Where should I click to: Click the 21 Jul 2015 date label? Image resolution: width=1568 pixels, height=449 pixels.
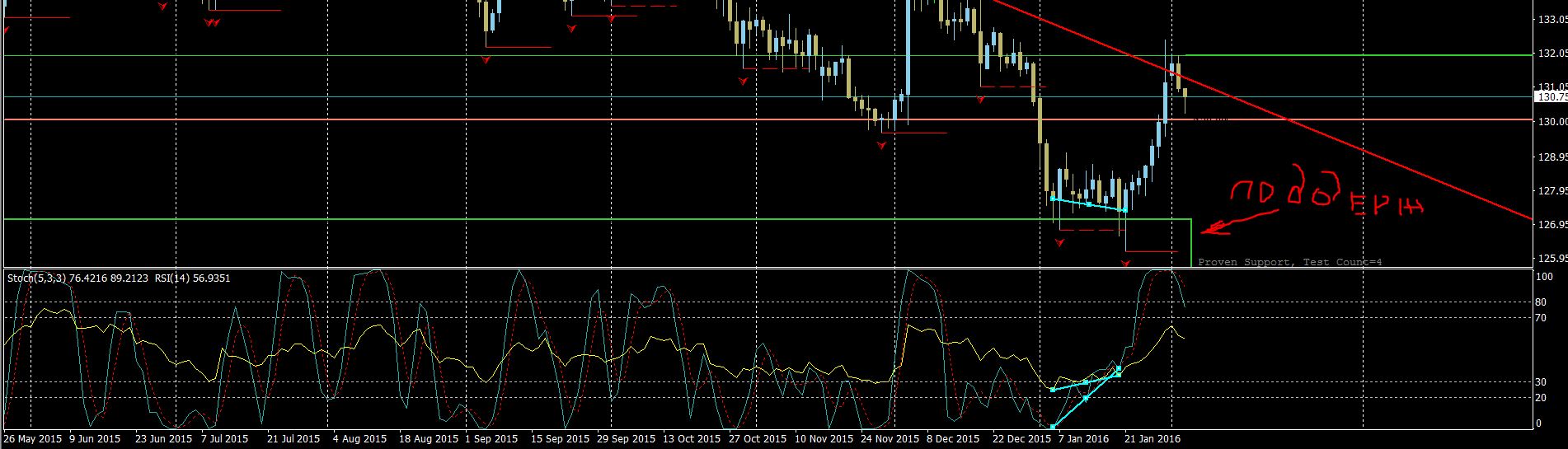point(294,439)
